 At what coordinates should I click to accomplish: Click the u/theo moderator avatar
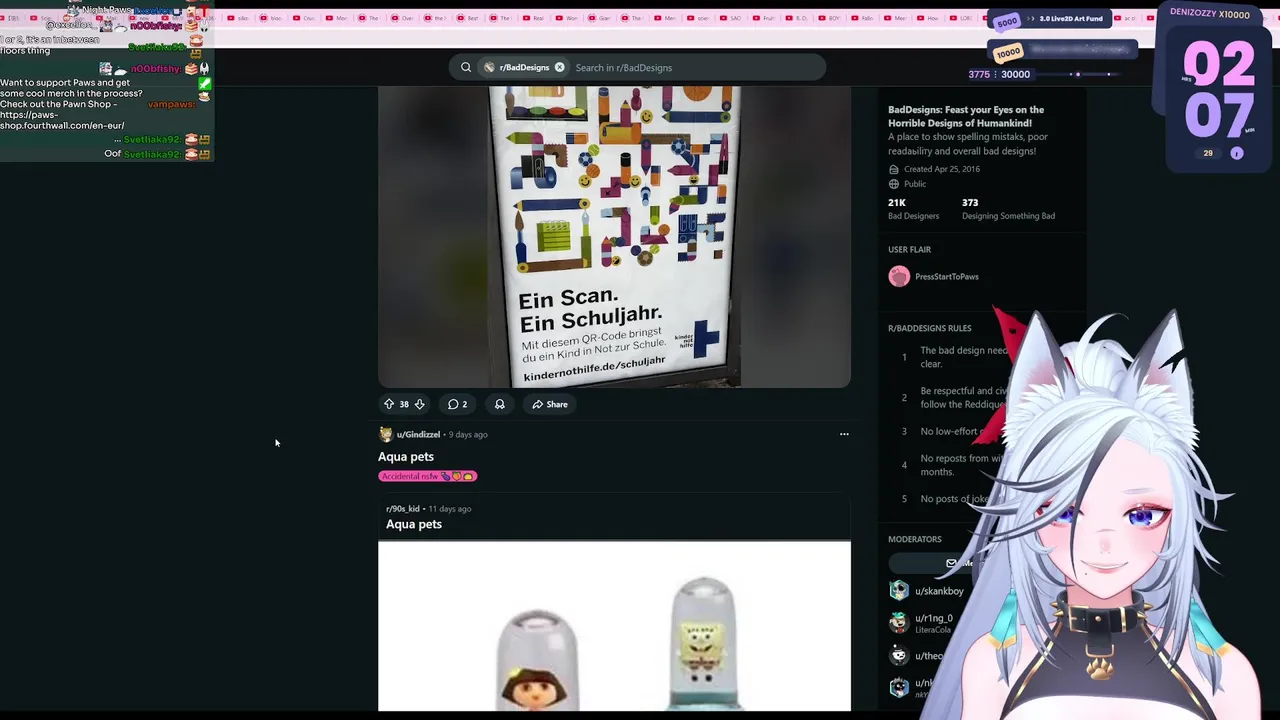point(899,656)
